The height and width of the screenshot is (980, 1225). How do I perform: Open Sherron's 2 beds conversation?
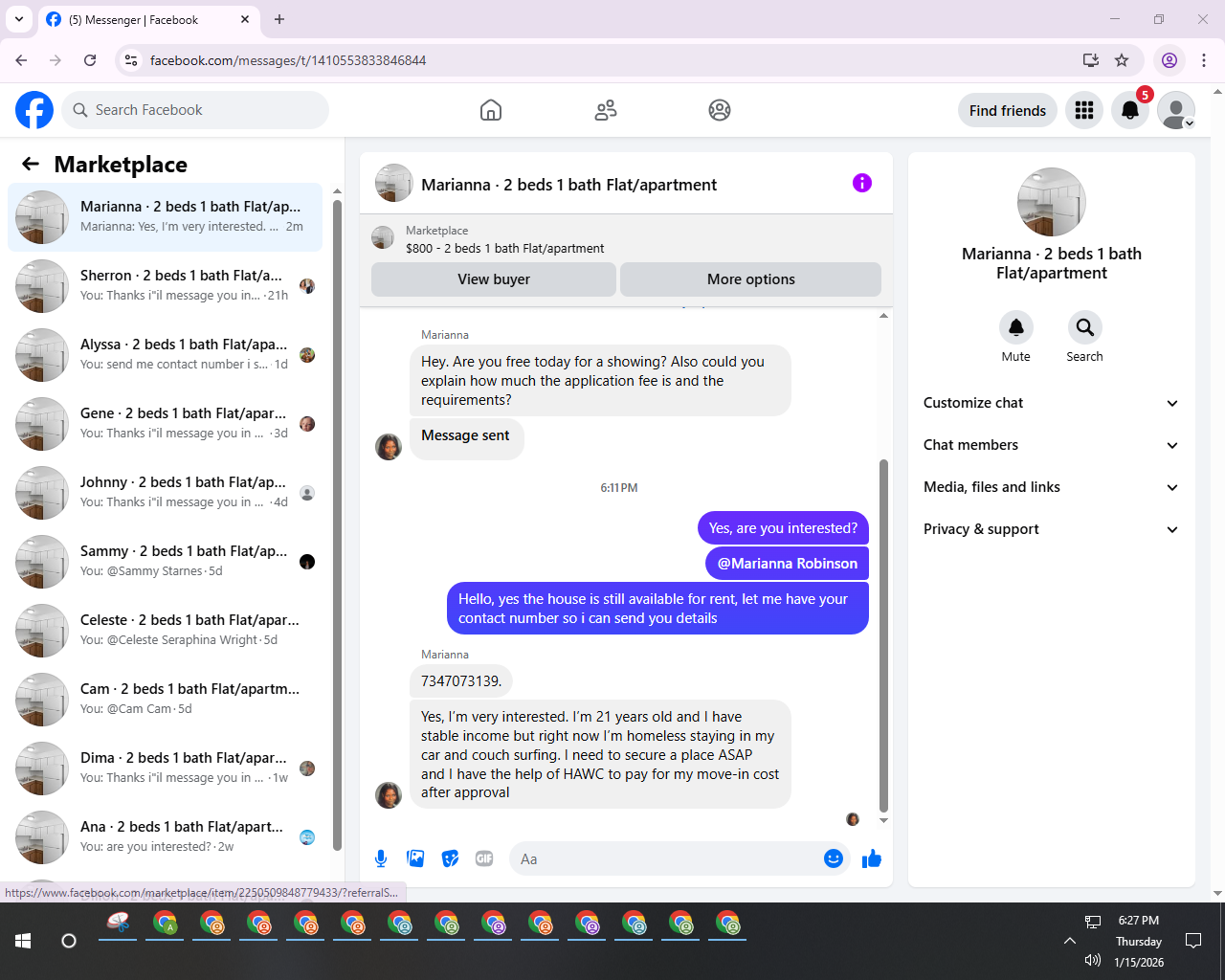coord(165,285)
